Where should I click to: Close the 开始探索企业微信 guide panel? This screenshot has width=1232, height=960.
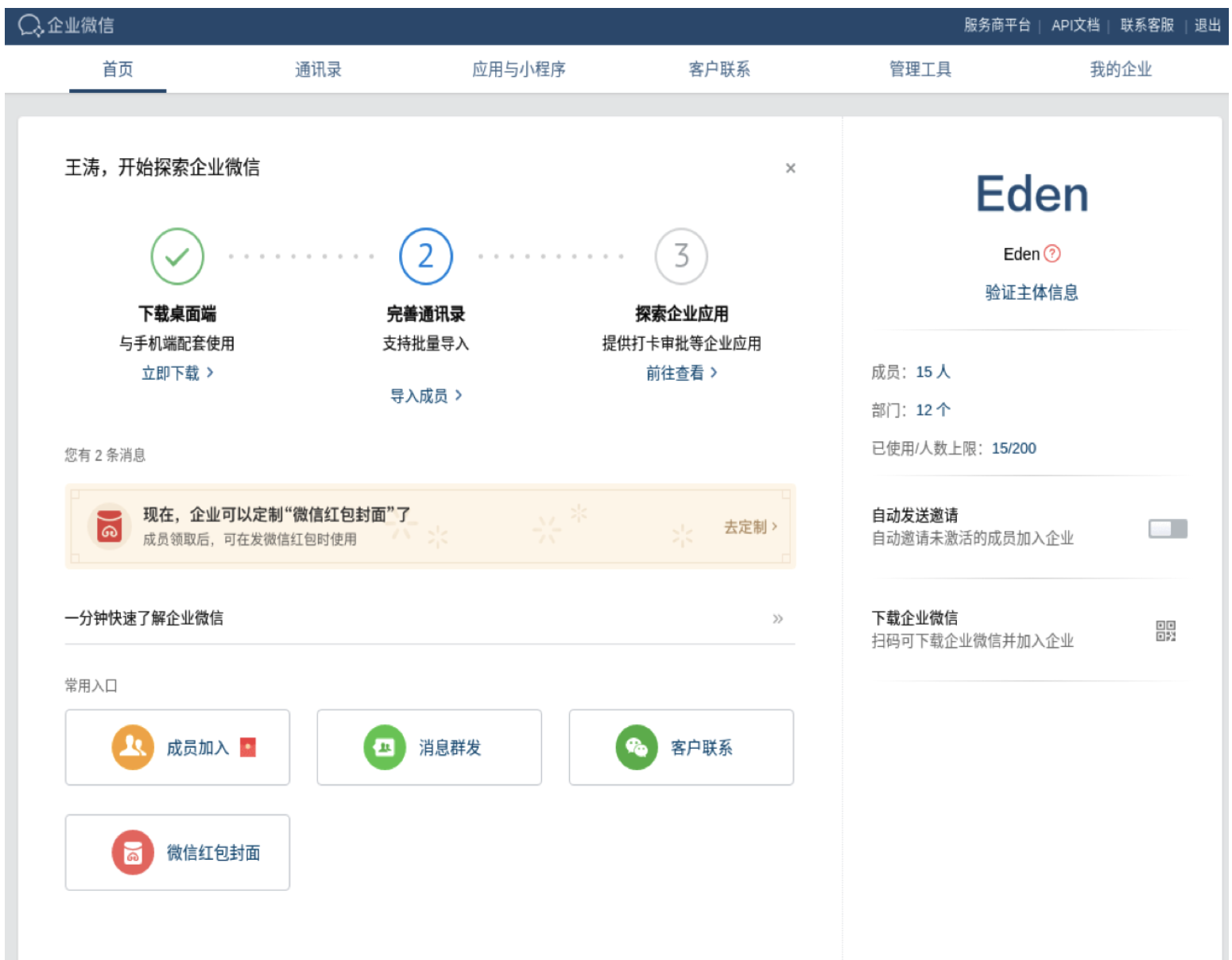coord(790,168)
